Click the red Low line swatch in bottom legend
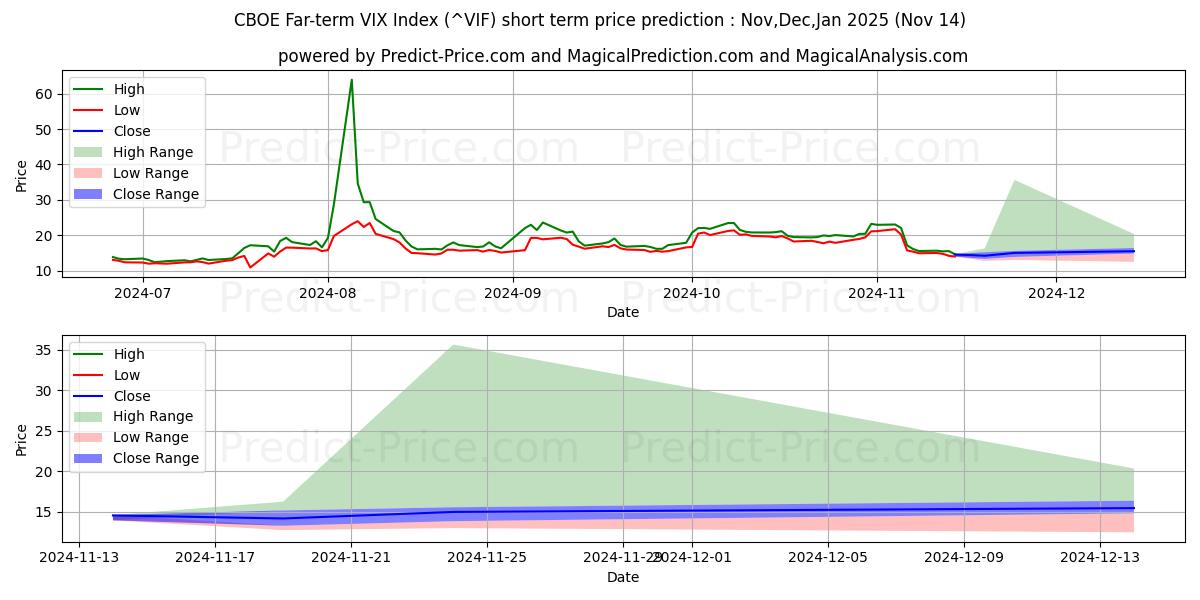This screenshot has width=1200, height=600. (x=90, y=375)
